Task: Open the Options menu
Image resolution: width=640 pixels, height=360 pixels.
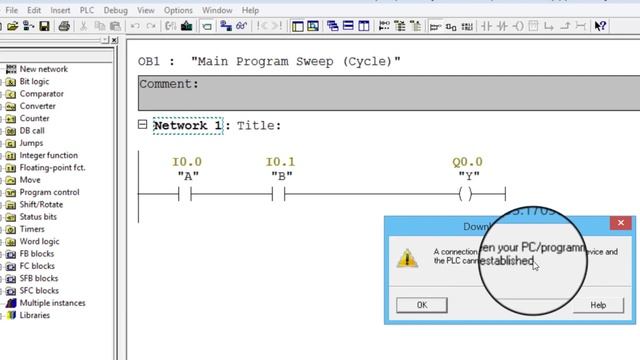Action: [x=178, y=10]
